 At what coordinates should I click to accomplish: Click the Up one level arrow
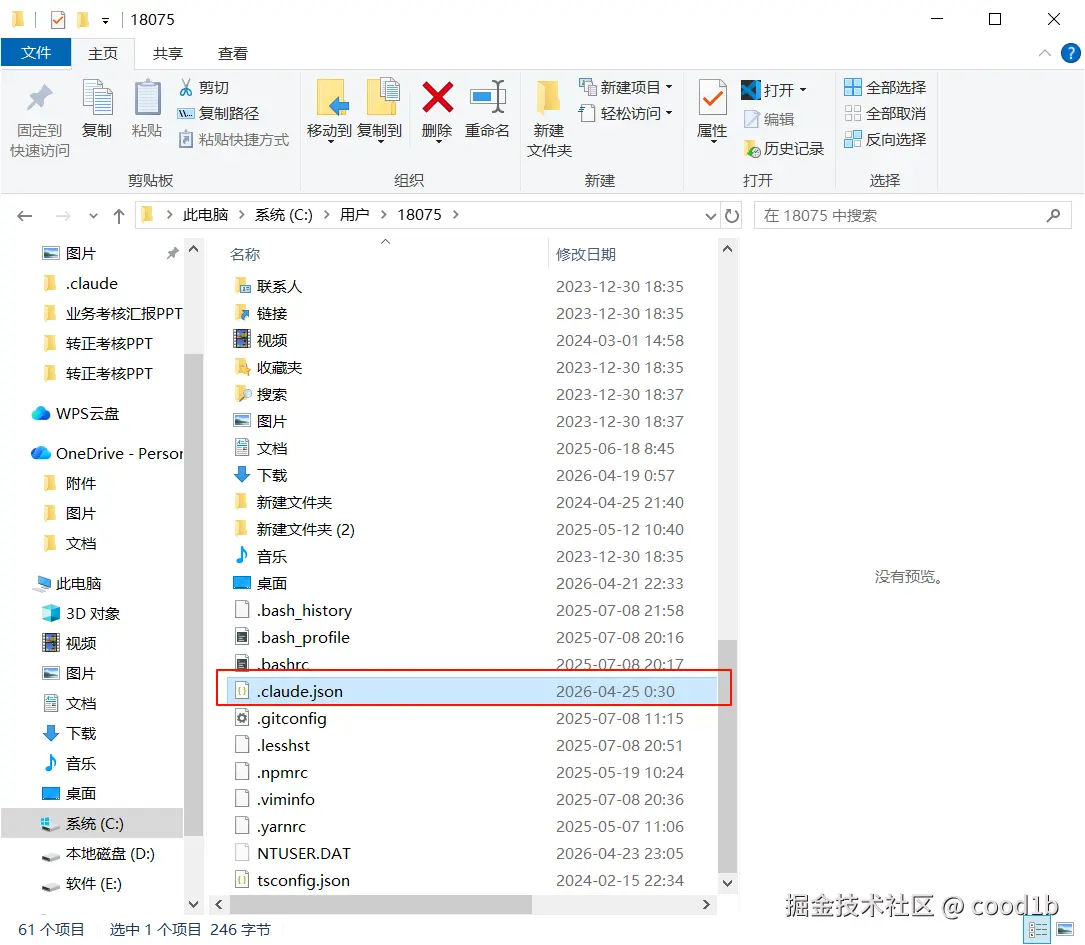pos(119,216)
